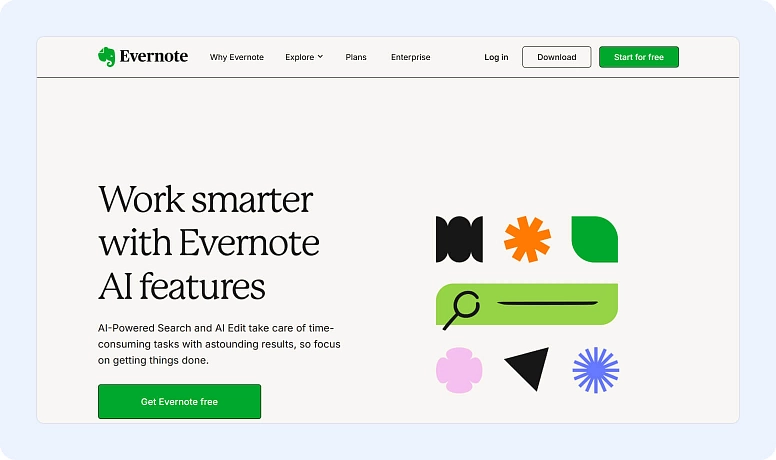Click the green leaf shape

tap(594, 239)
